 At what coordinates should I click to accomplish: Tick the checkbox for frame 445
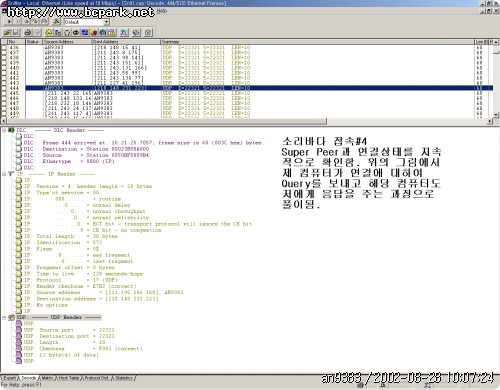point(4,93)
